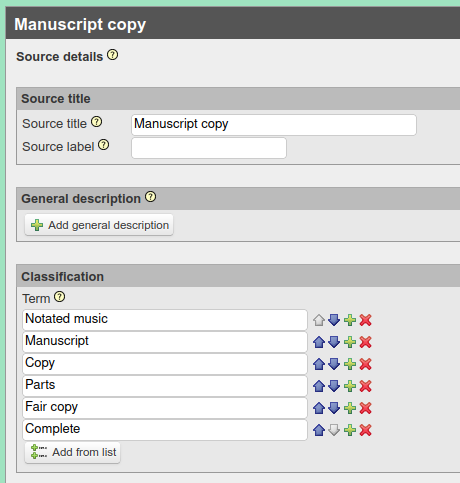Viewport: 460px width, 483px height.
Task: Click Add general description button
Action: (x=99, y=225)
